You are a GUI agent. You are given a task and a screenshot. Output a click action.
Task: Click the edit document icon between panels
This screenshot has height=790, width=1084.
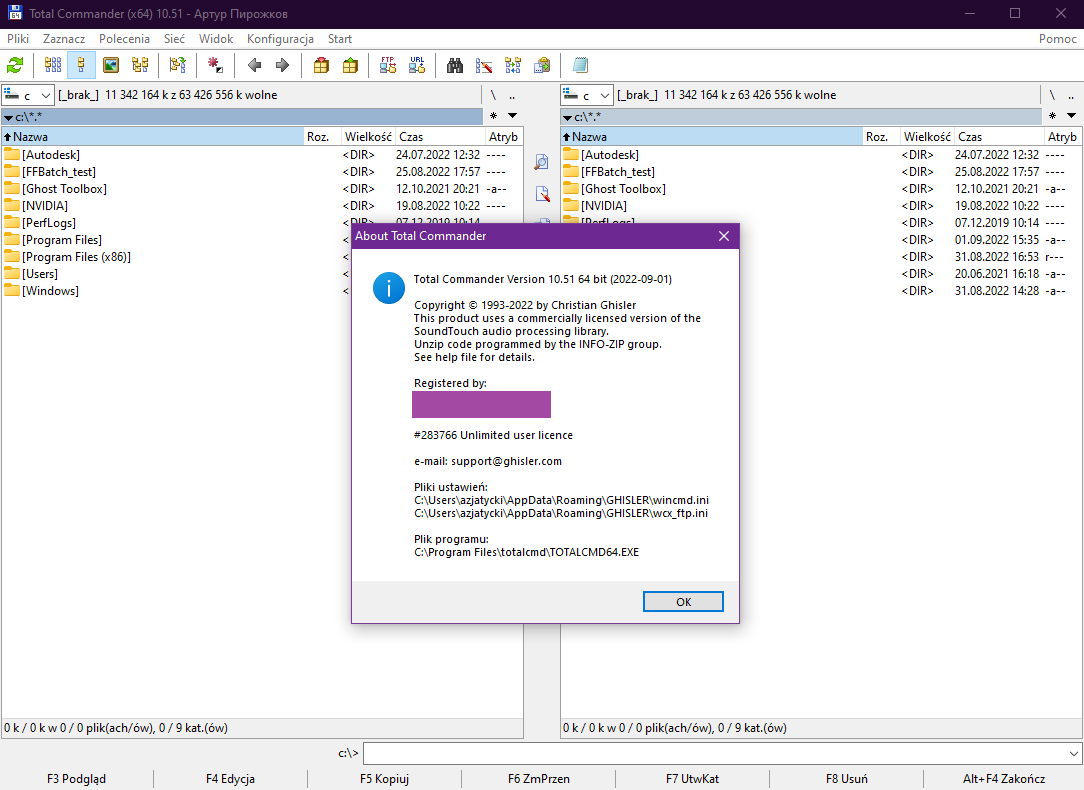543,194
